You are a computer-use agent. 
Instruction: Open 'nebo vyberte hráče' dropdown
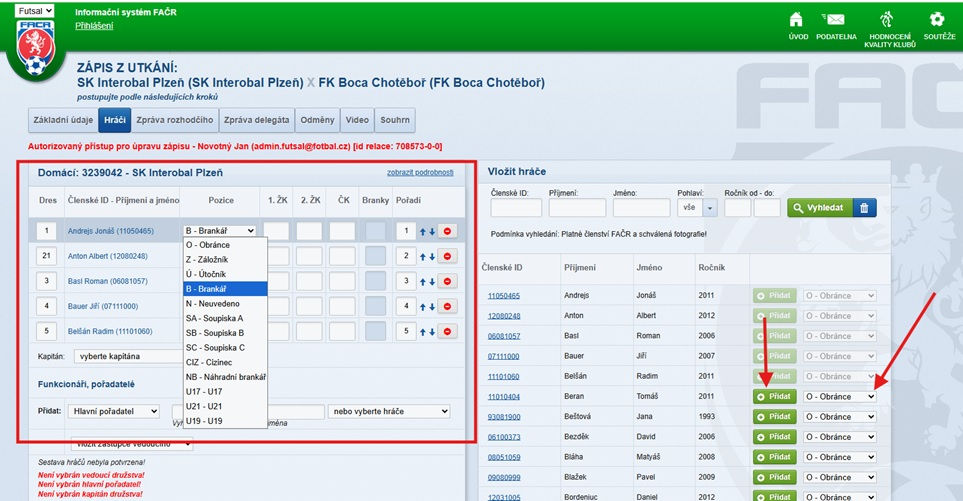click(x=389, y=411)
